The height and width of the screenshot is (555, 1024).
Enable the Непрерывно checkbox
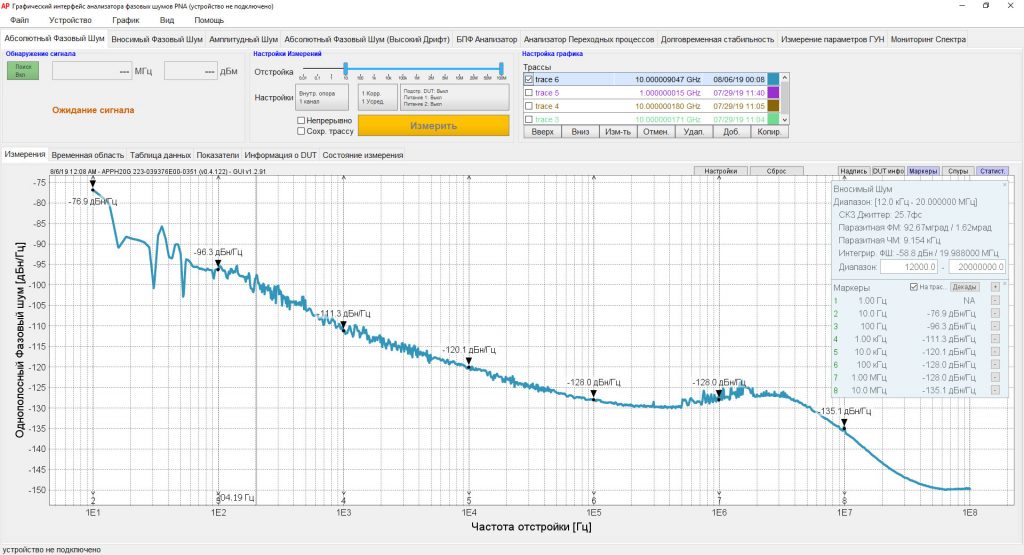point(301,120)
